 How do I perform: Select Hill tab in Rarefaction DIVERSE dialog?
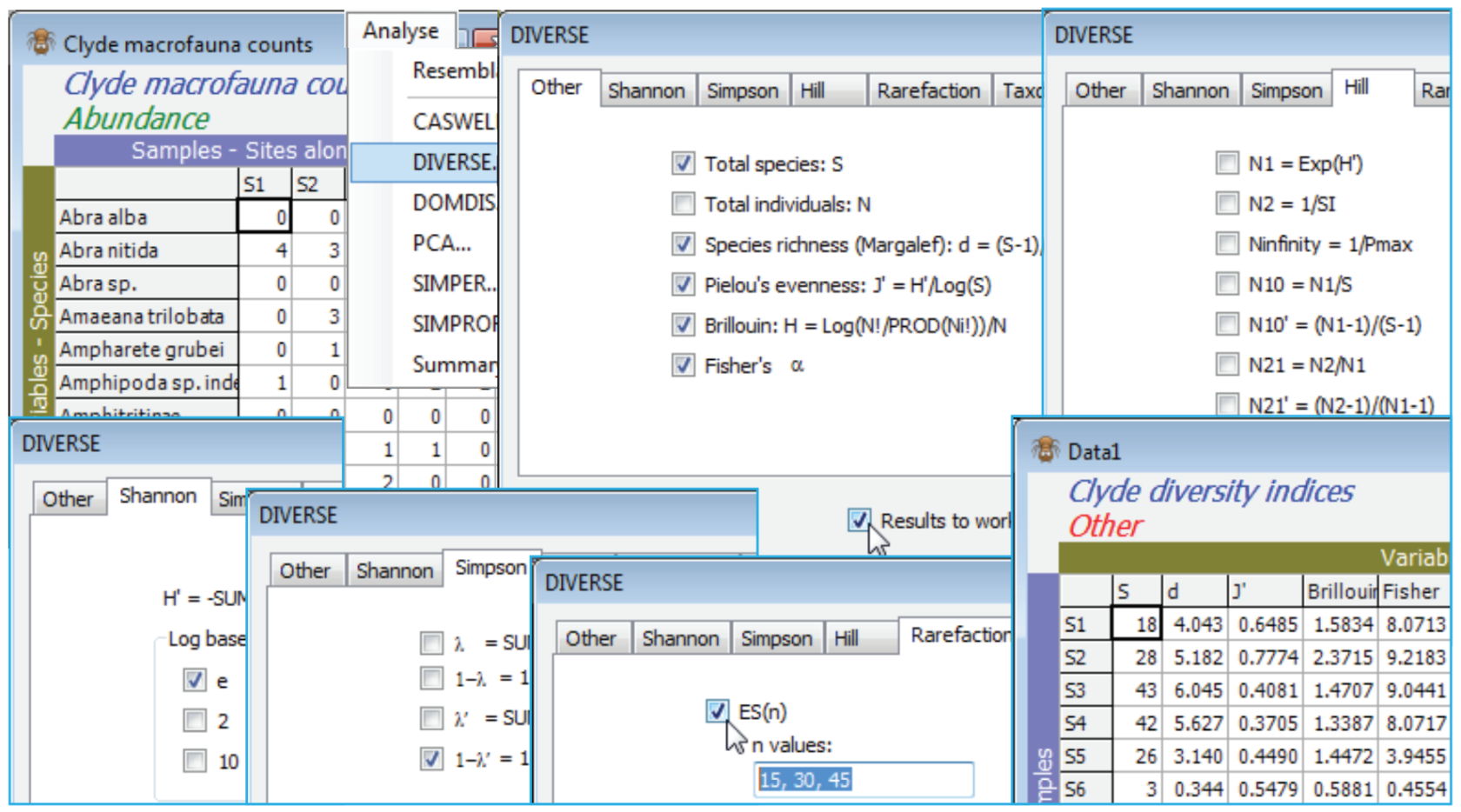pos(861,638)
